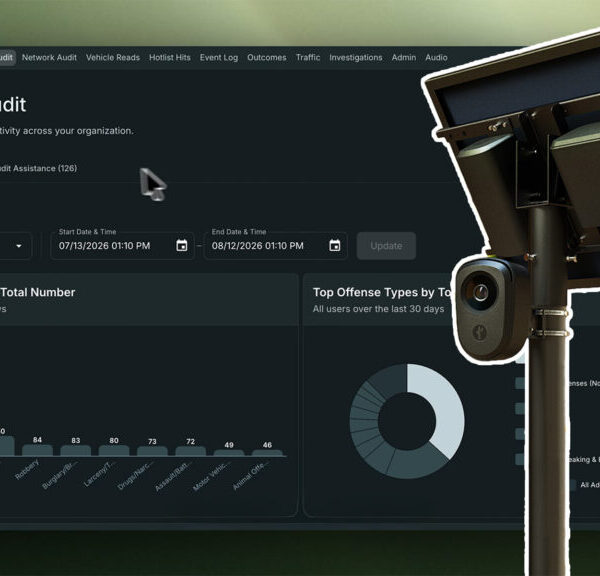Open the Start Date calendar picker icon
Image resolution: width=600 pixels, height=576 pixels.
pyautogui.click(x=182, y=245)
